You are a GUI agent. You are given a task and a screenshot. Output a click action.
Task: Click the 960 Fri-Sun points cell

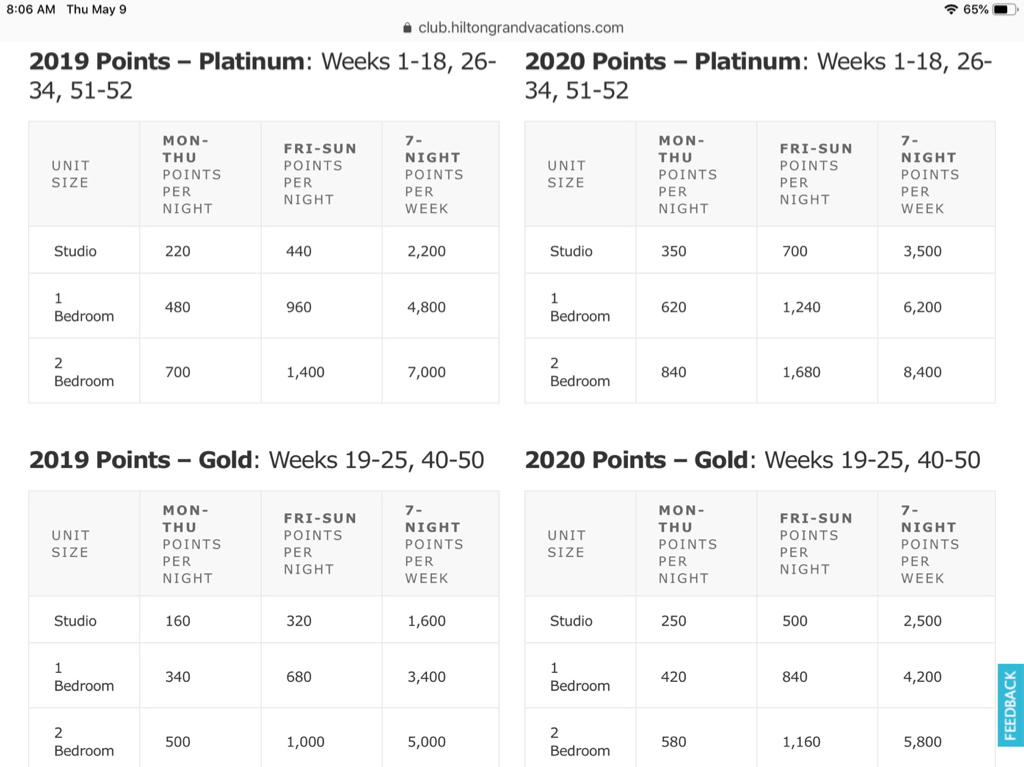point(299,307)
